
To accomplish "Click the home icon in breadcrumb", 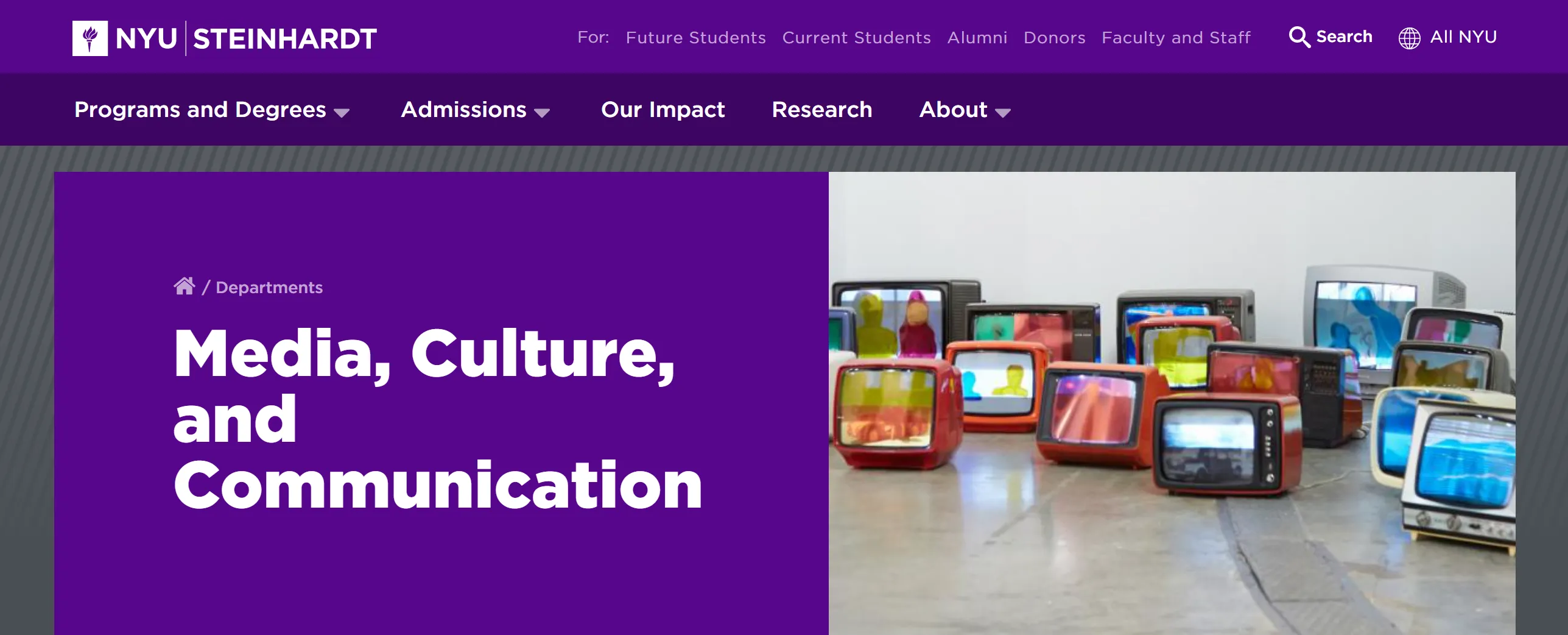I will click(184, 286).
